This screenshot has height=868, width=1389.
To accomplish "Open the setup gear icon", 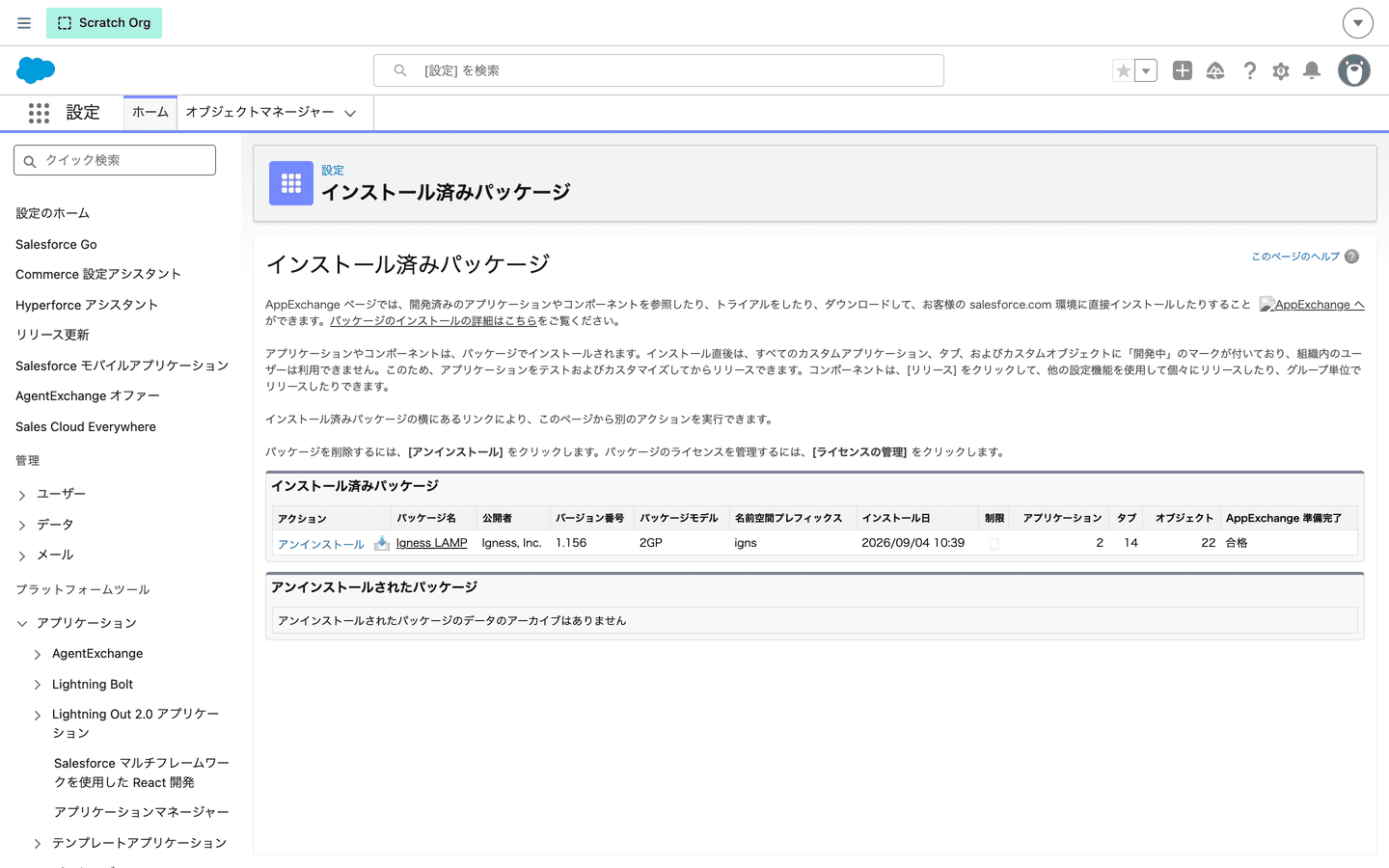I will (1281, 70).
